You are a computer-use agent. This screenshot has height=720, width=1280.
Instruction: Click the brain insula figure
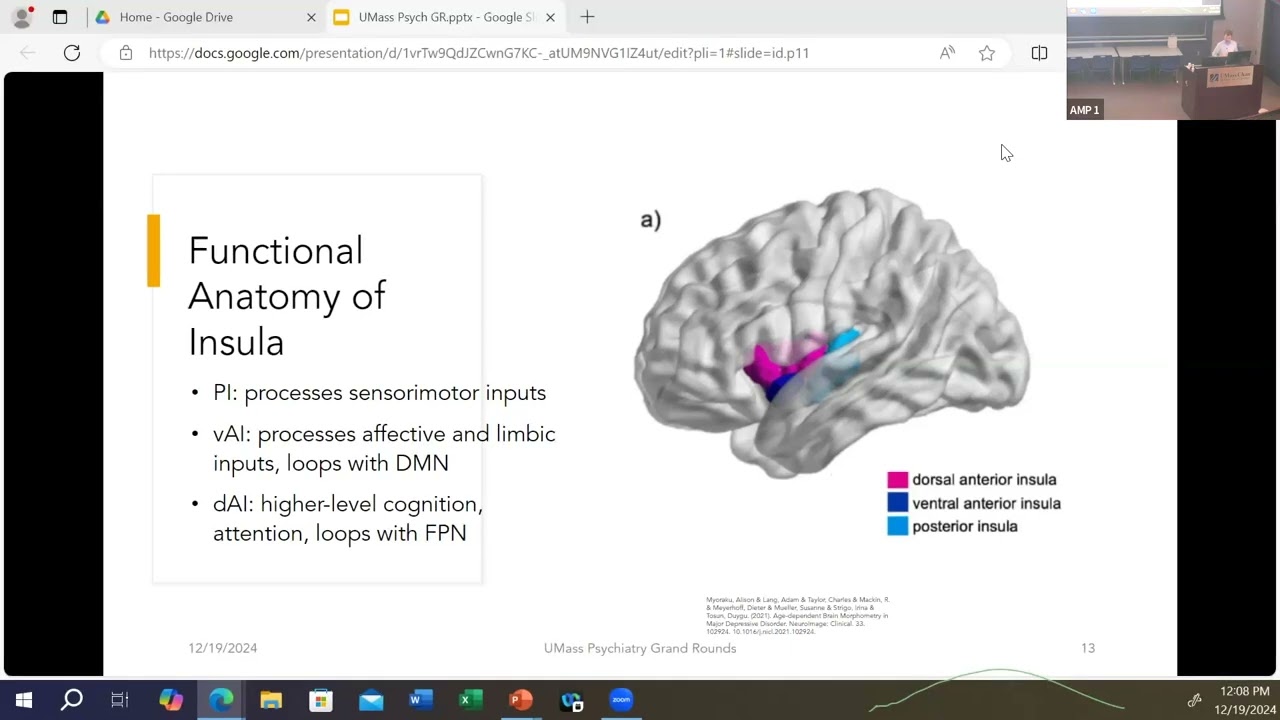click(831, 331)
